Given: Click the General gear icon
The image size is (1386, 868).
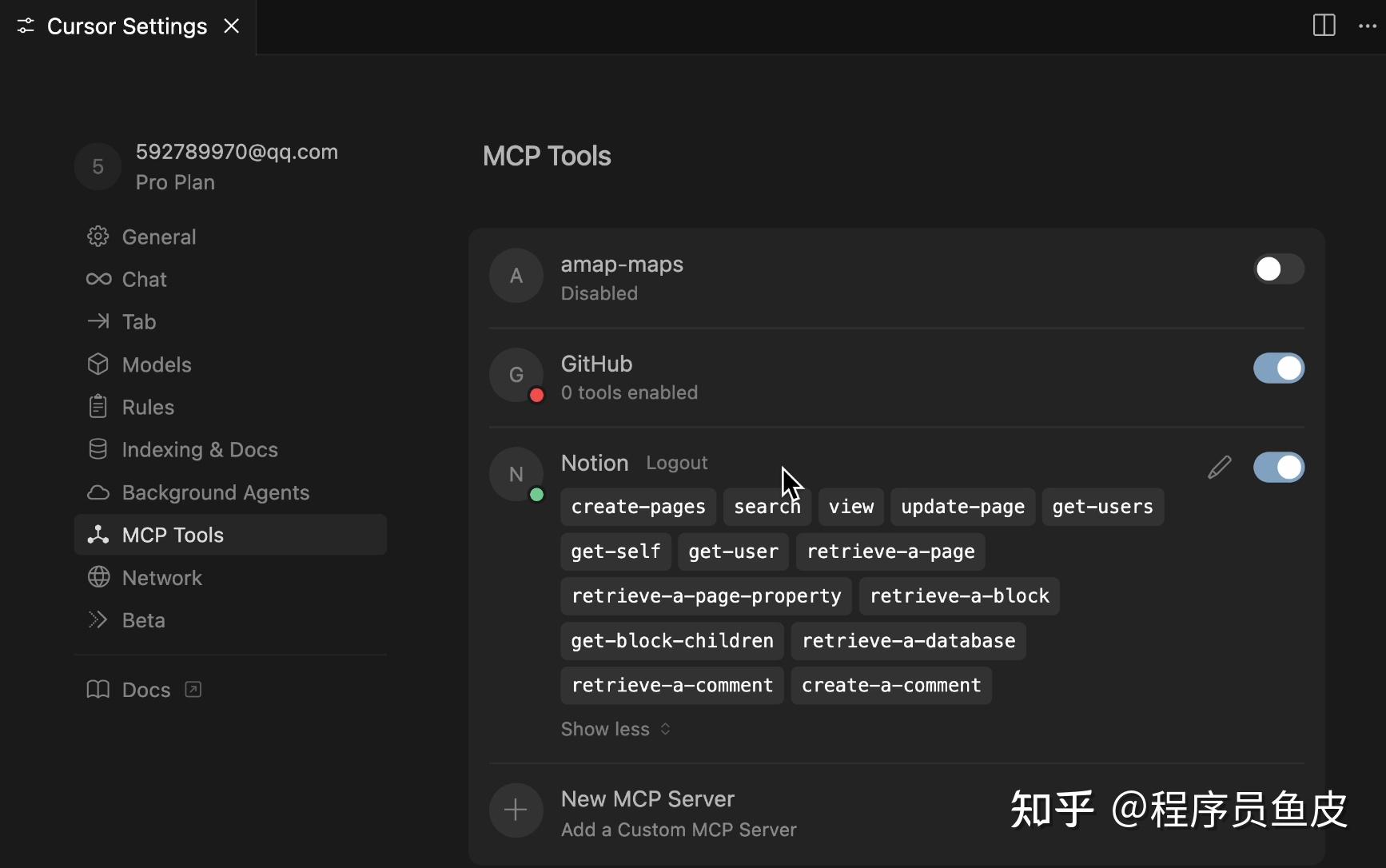Looking at the screenshot, I should pos(98,237).
